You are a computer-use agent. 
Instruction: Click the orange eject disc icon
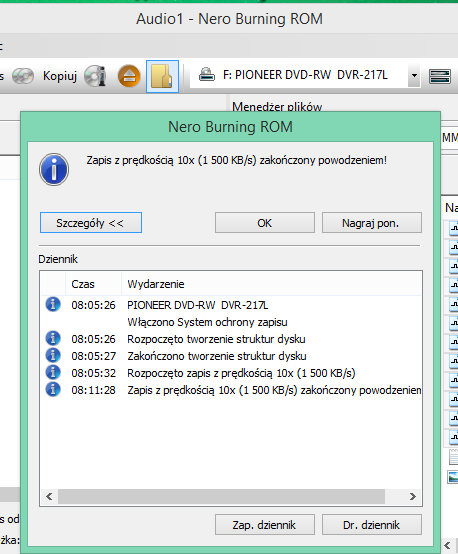tap(129, 76)
